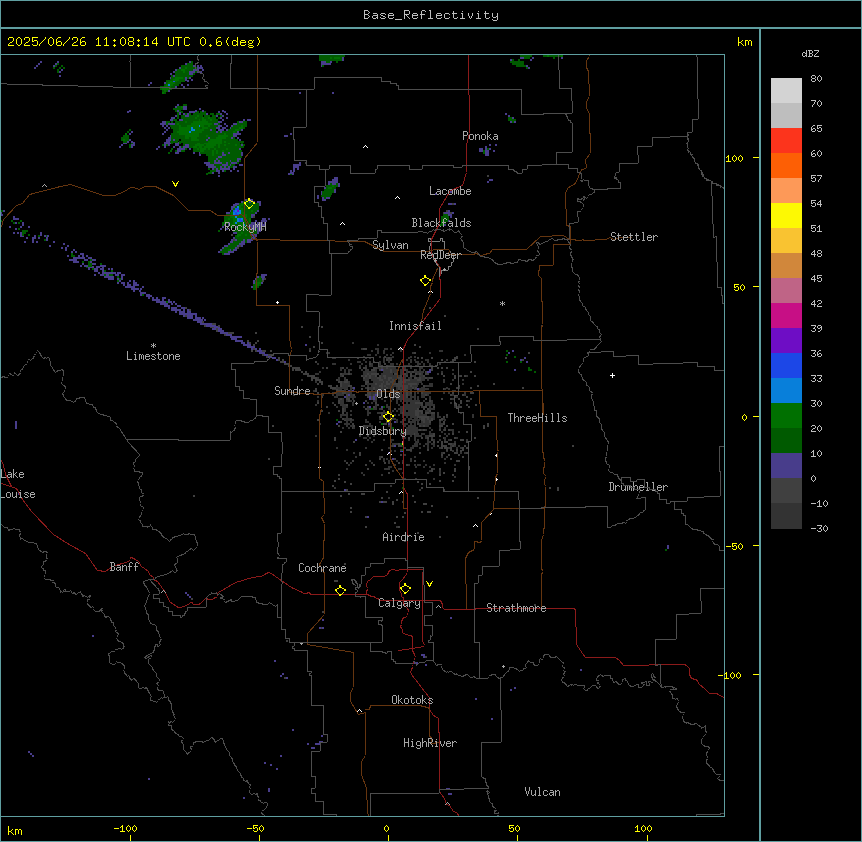Select the yellow diamond marker below Cochrane

pyautogui.click(x=340, y=590)
